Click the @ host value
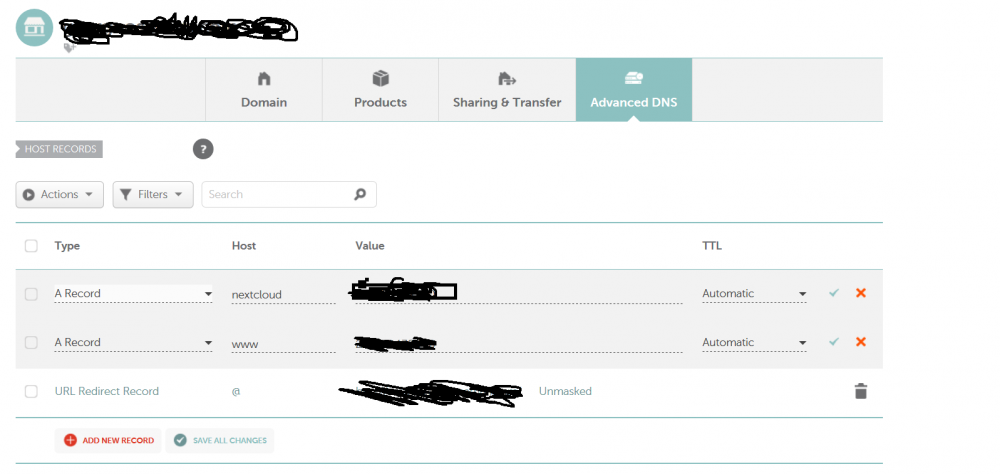The width and height of the screenshot is (1000, 474). tap(236, 391)
